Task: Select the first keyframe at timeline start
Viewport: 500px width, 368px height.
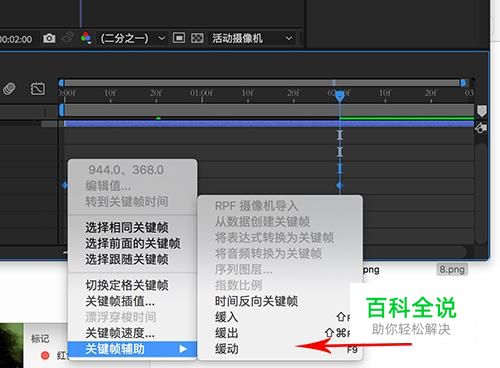Action: (x=65, y=185)
